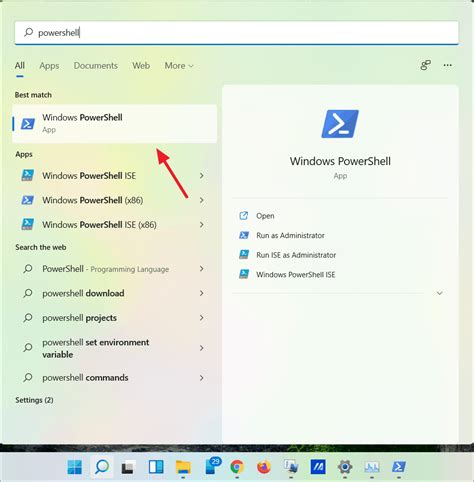Switch to the Web search tab
474x482 pixels.
[141, 66]
